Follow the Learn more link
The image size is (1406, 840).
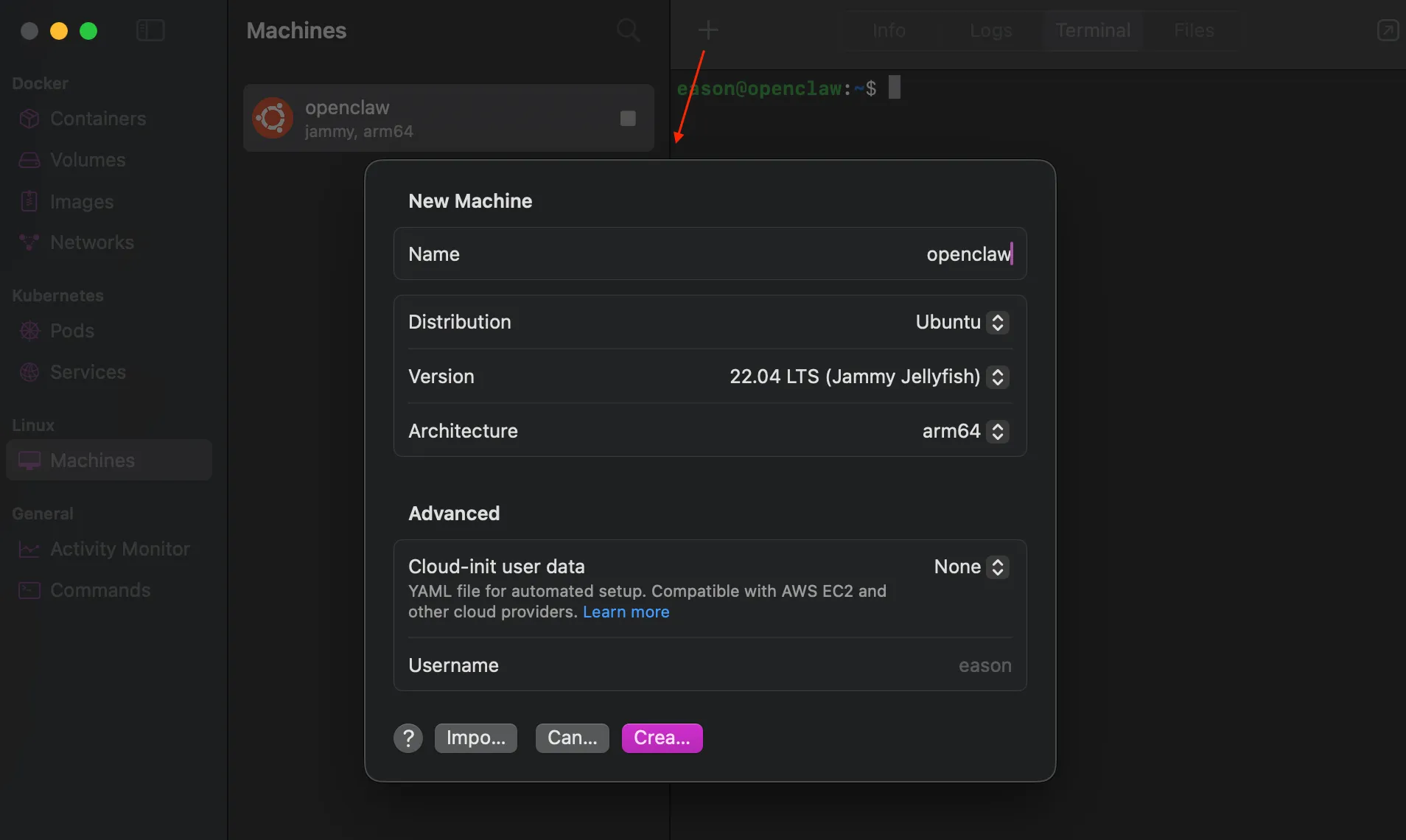[x=626, y=612]
